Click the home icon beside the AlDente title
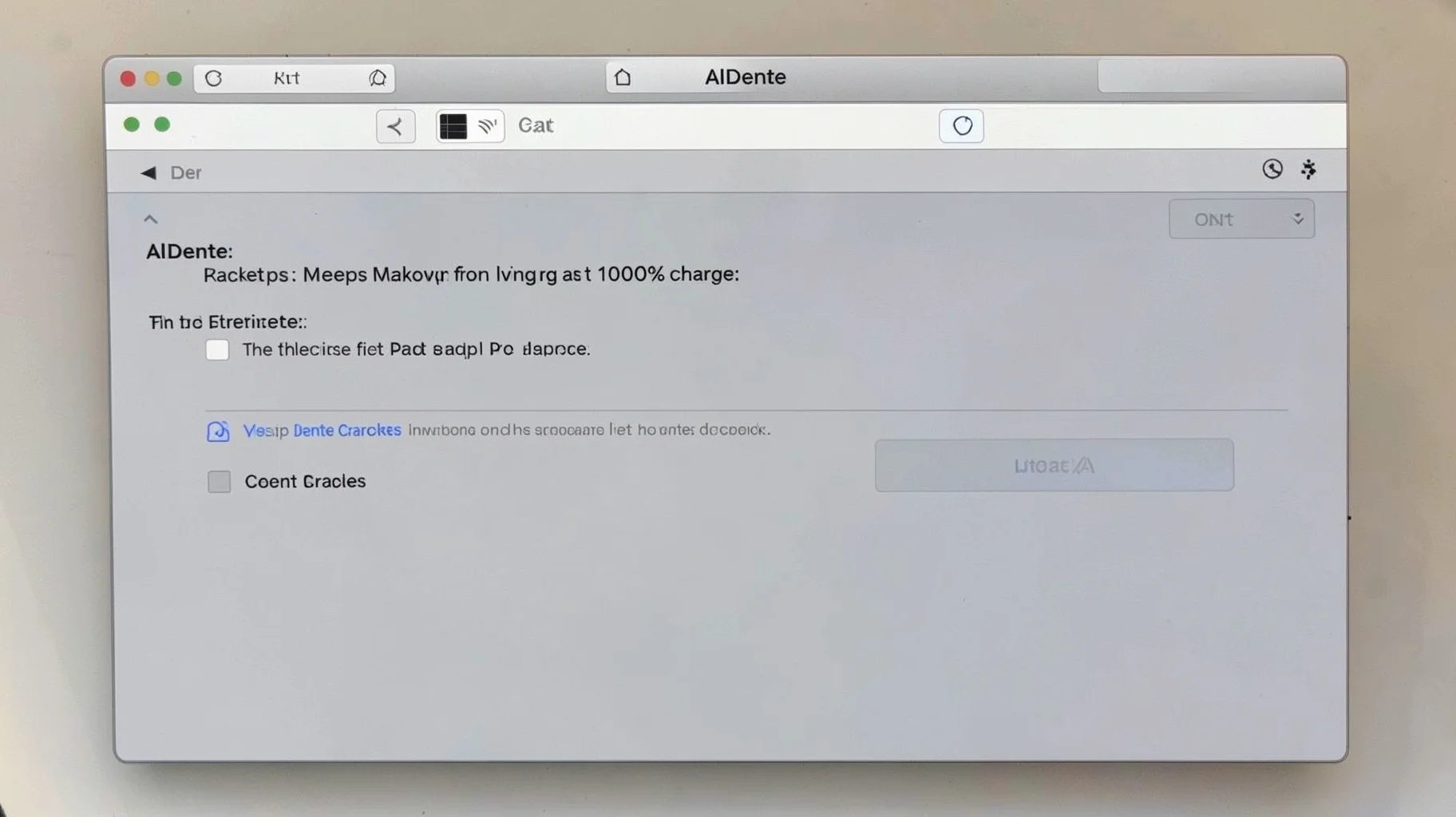The width and height of the screenshot is (1456, 817). (x=623, y=77)
